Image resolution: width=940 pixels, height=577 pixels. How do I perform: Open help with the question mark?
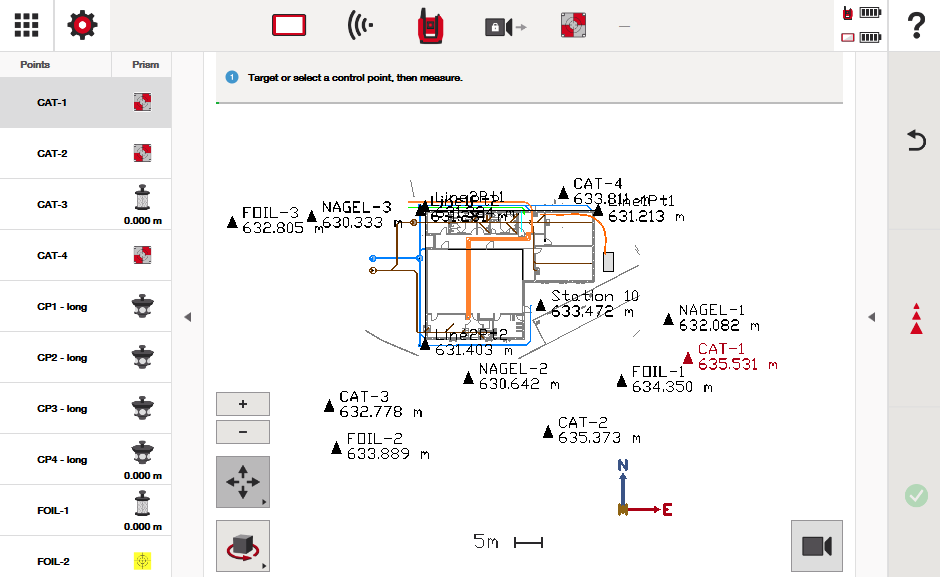914,27
